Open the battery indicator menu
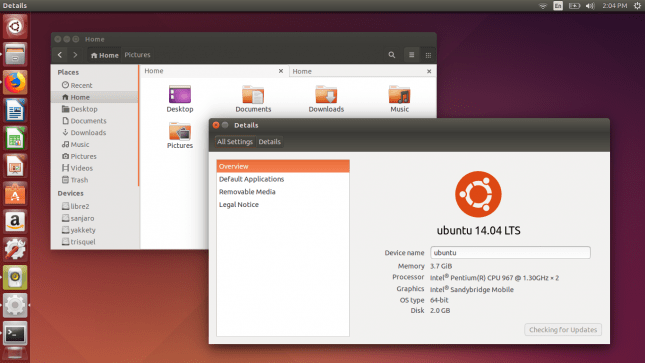 pyautogui.click(x=574, y=6)
